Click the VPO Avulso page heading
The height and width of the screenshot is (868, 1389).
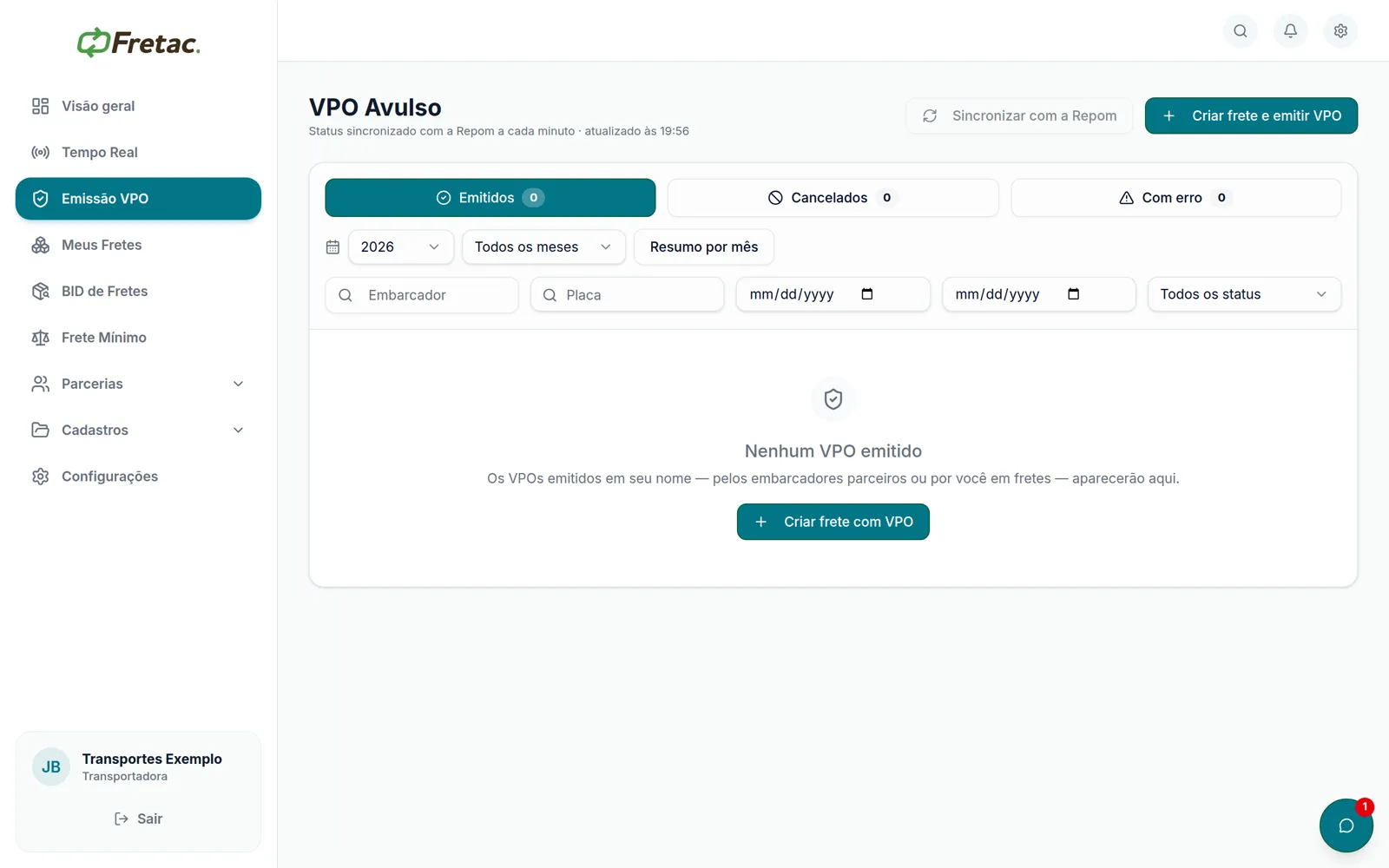pos(375,108)
